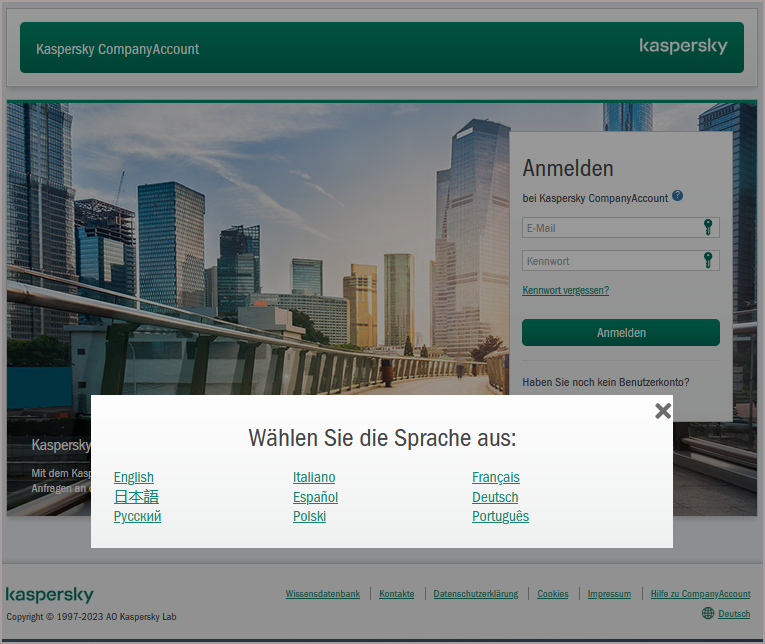Pick Español from language list
This screenshot has height=644, width=765.
click(x=315, y=497)
